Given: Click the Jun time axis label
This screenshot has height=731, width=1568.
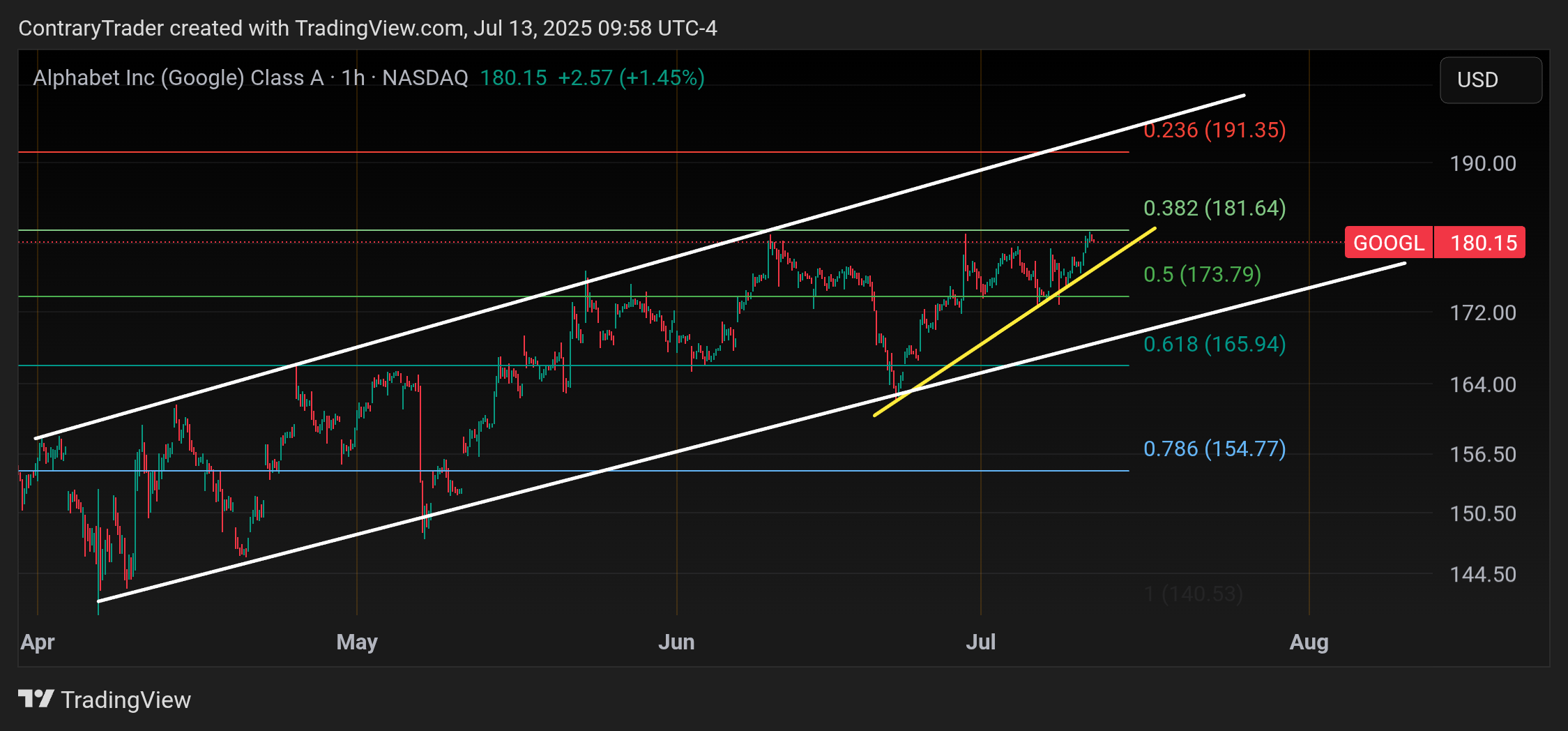Looking at the screenshot, I should (676, 642).
